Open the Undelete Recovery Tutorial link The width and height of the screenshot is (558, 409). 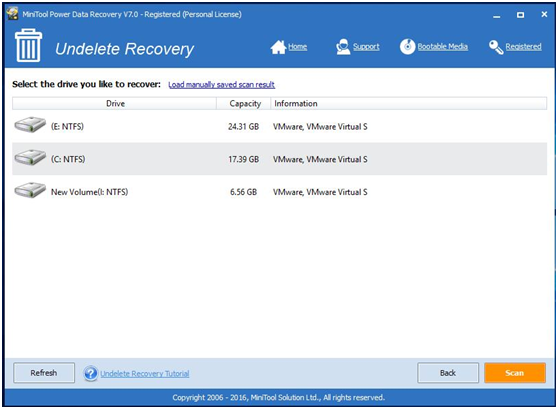click(145, 373)
